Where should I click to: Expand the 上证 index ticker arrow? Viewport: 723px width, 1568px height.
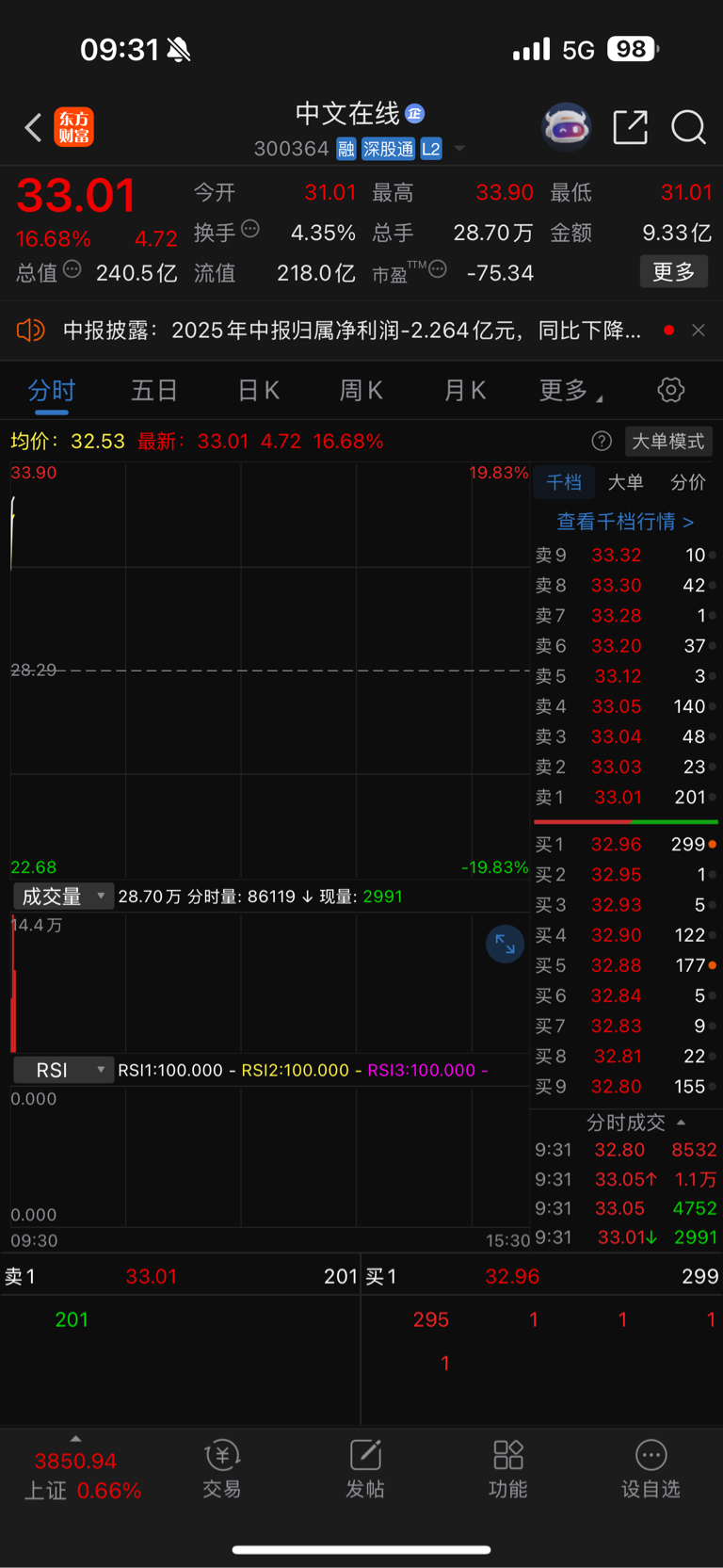(x=75, y=1438)
